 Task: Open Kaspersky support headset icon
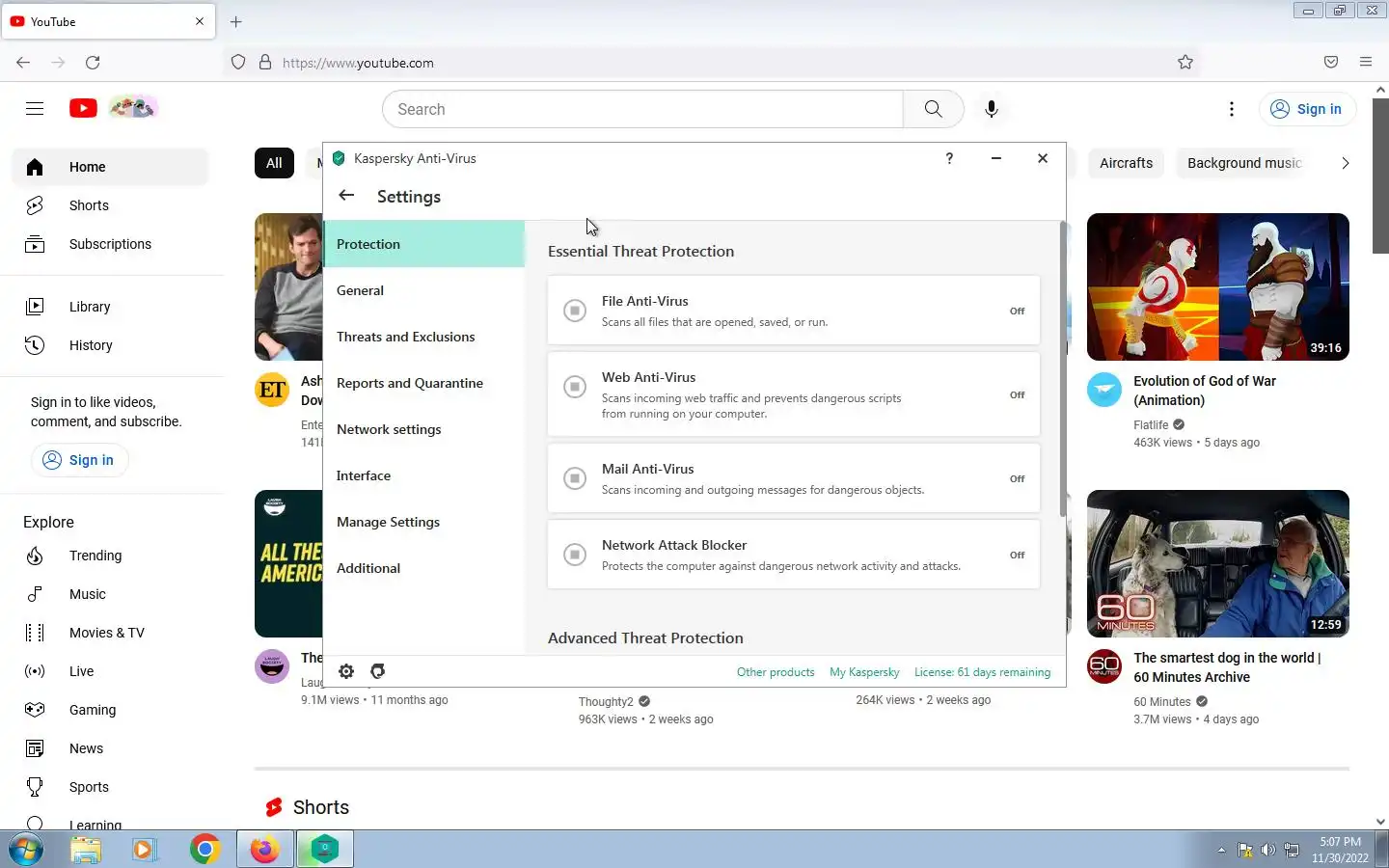378,671
